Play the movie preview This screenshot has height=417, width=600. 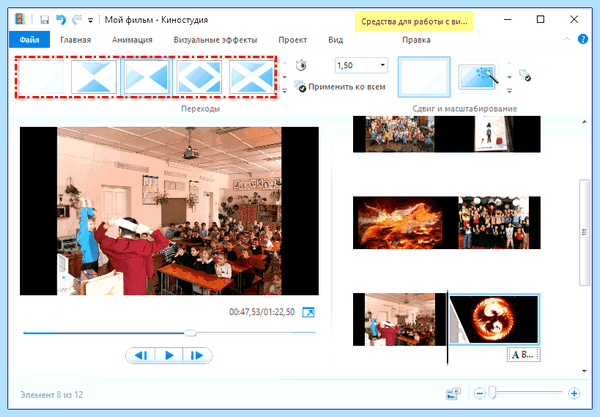169,355
